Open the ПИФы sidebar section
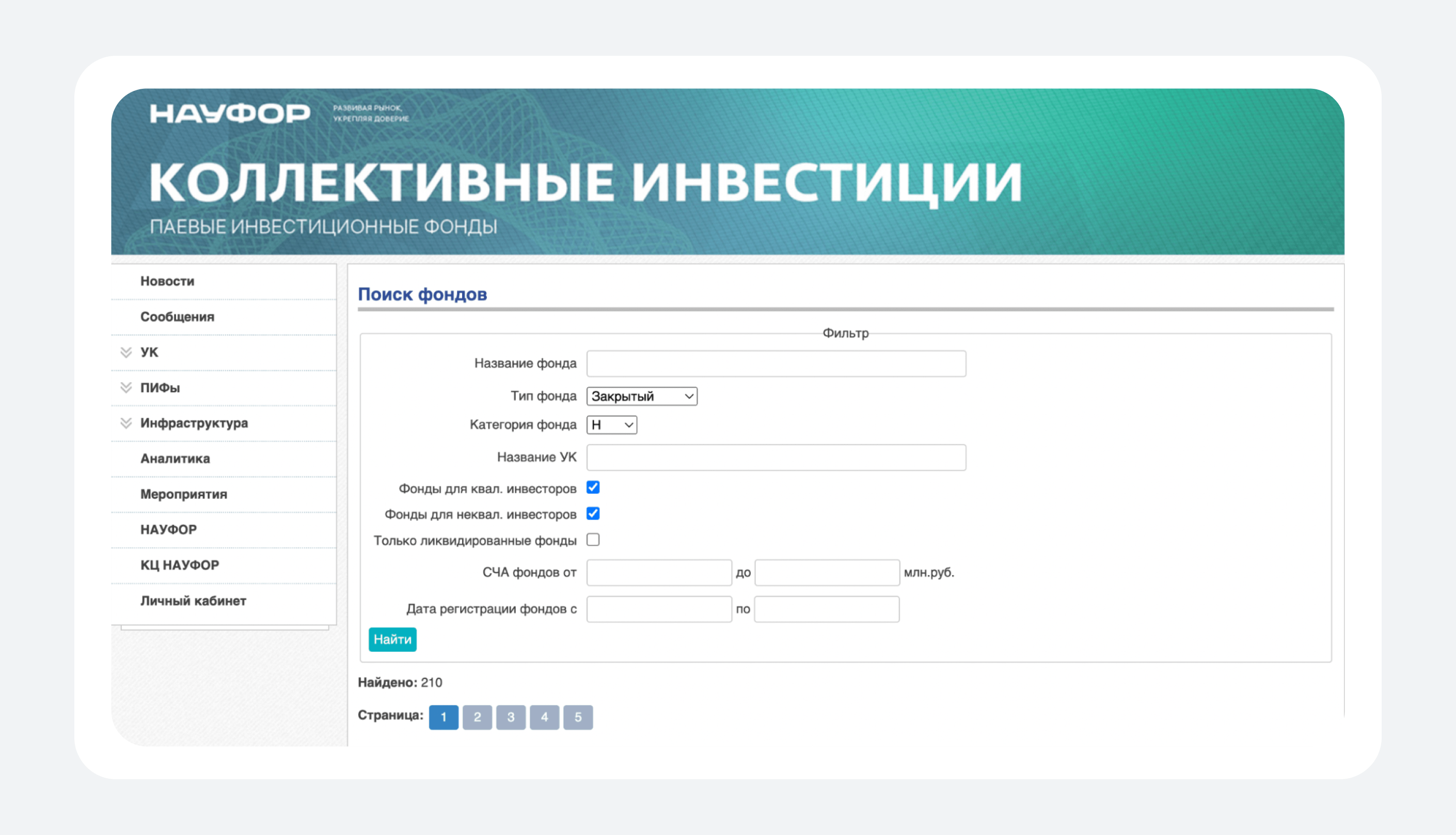Screen dimensions: 1456x835 point(160,388)
